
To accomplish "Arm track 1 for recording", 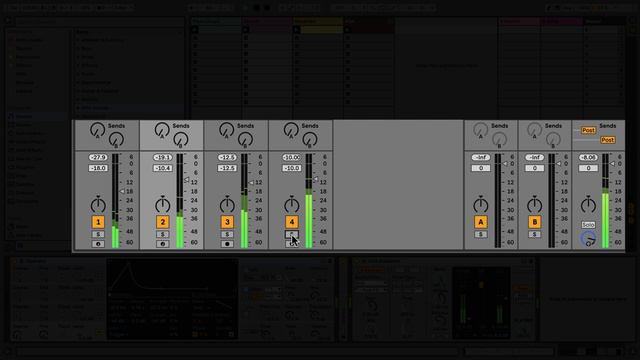I will point(98,244).
